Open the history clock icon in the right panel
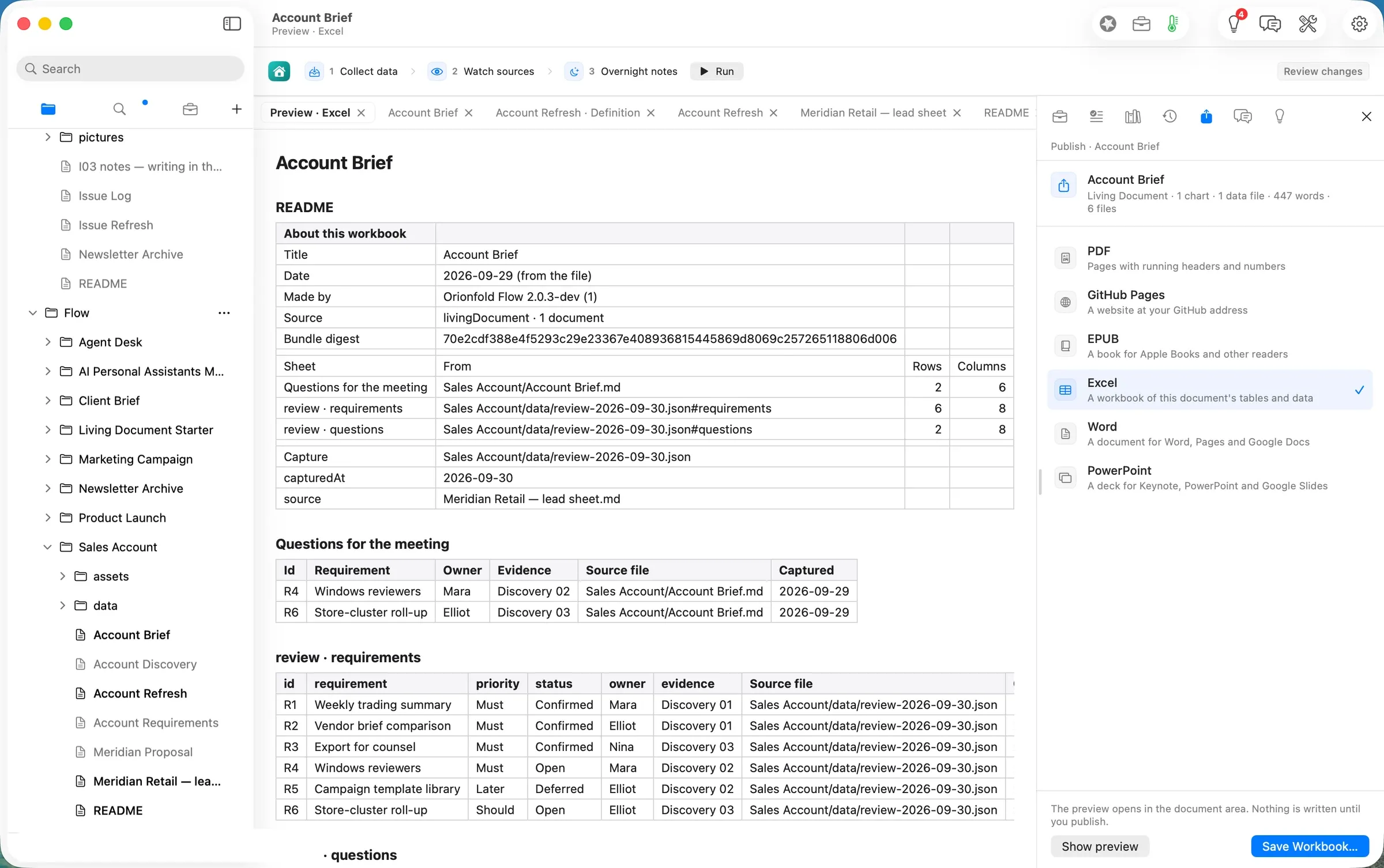This screenshot has height=868, width=1384. [1169, 116]
